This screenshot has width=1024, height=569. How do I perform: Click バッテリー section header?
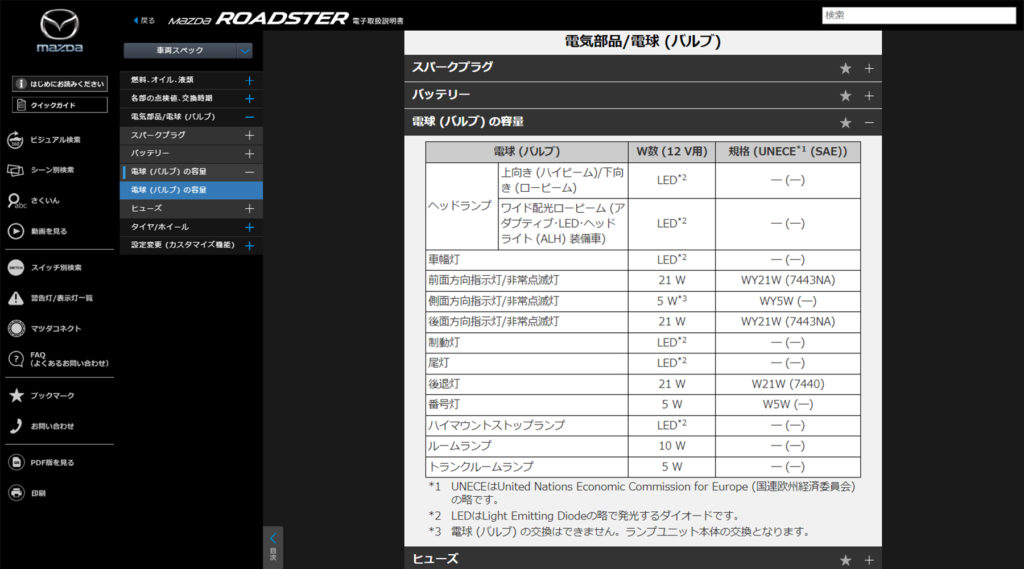[x=643, y=95]
